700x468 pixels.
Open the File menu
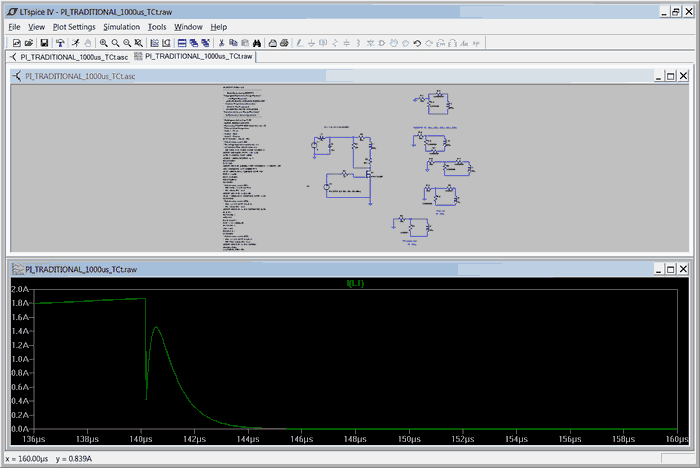[x=14, y=27]
